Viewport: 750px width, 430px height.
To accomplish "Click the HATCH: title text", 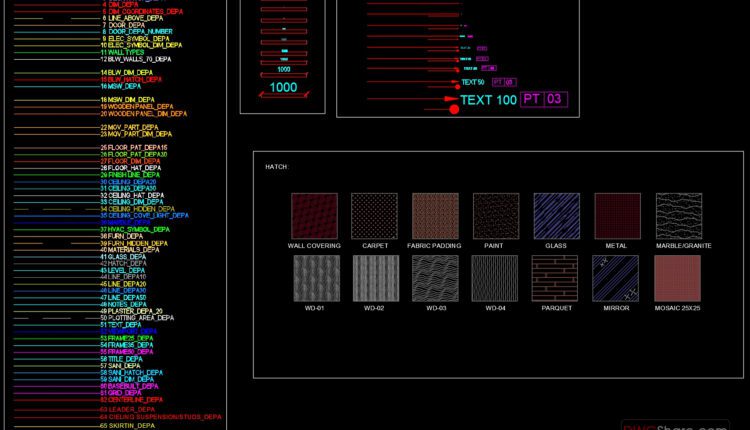I will [277, 167].
